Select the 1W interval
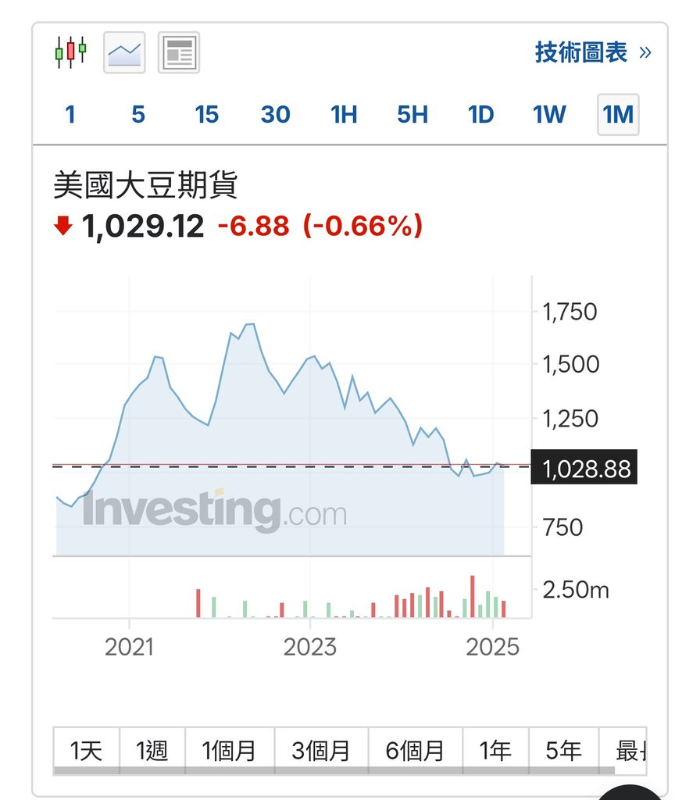The image size is (700, 800). (x=549, y=115)
